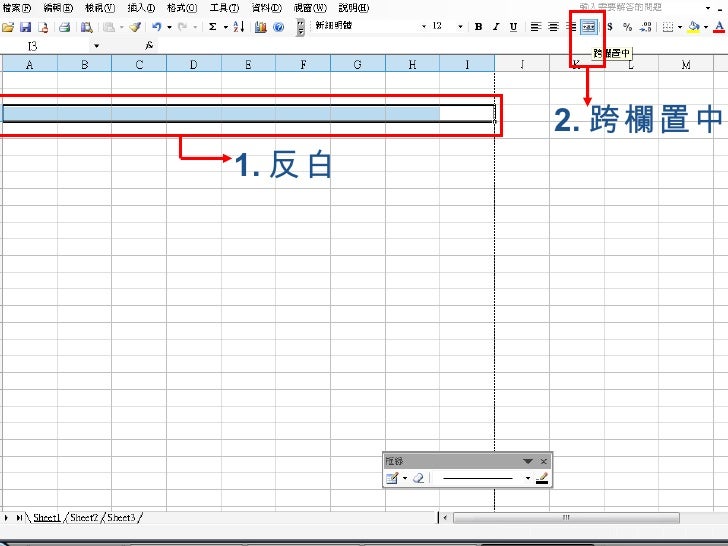Open the 說明 (Help) menu

pos(354,8)
